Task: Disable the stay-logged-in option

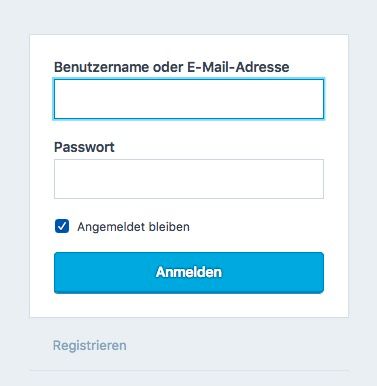Action: (x=62, y=226)
